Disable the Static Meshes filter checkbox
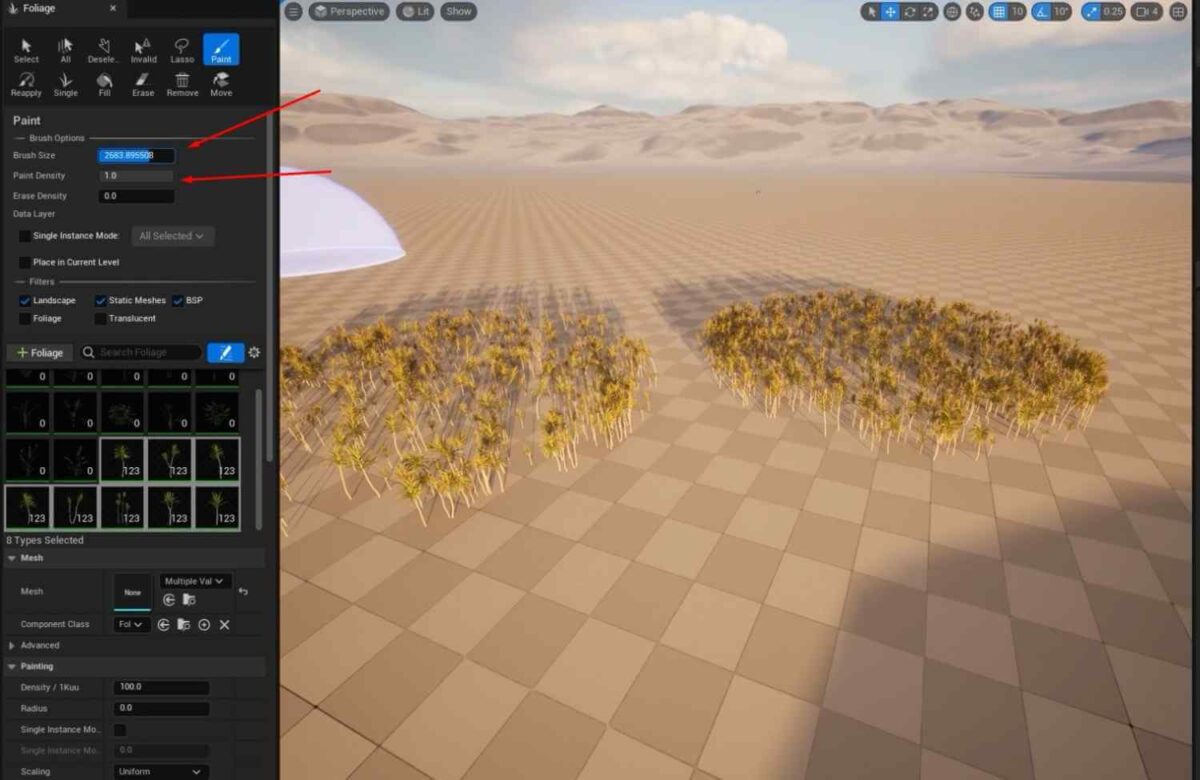Viewport: 1200px width, 780px height. 99,300
